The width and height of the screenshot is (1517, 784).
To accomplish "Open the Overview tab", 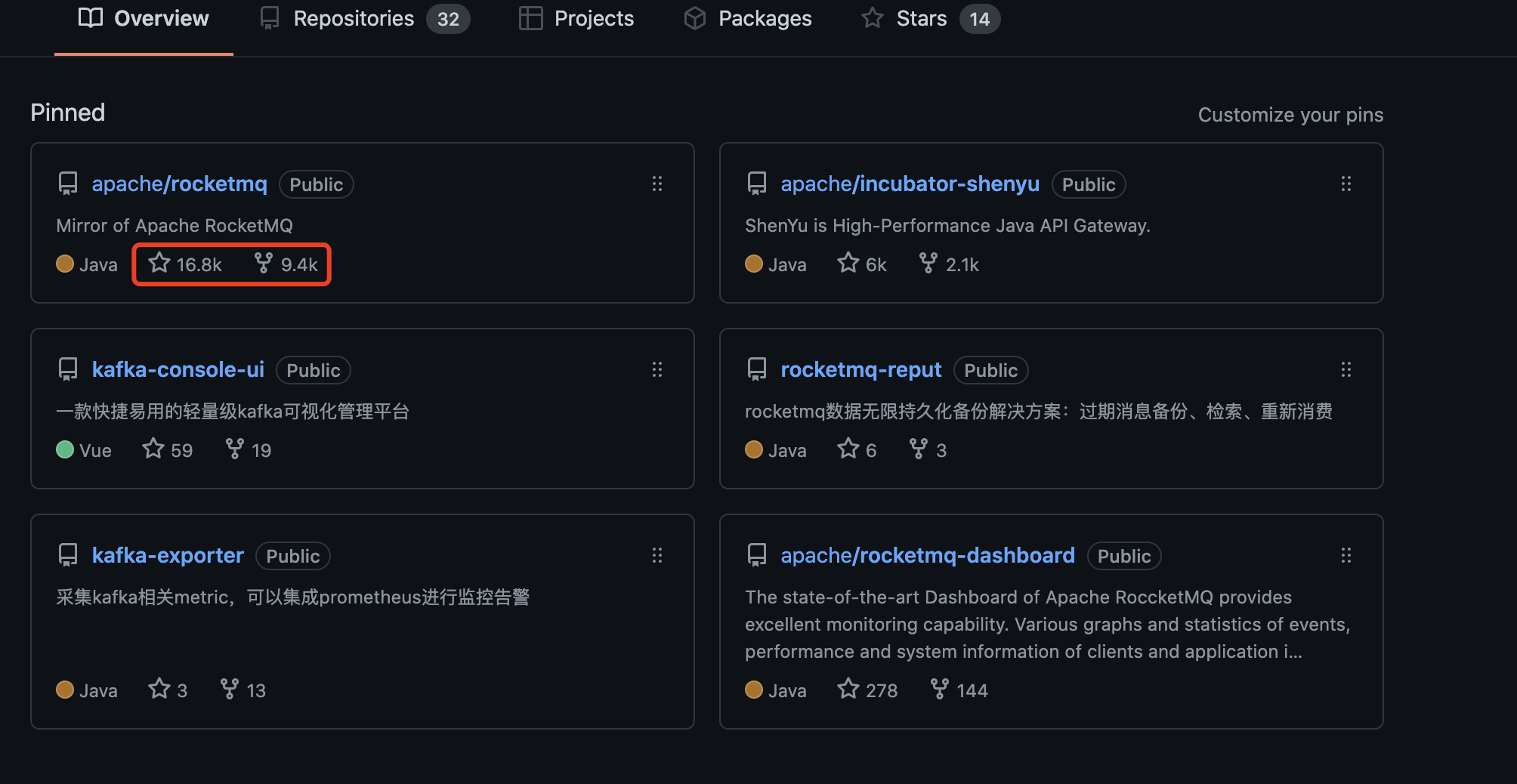I will pos(144,19).
